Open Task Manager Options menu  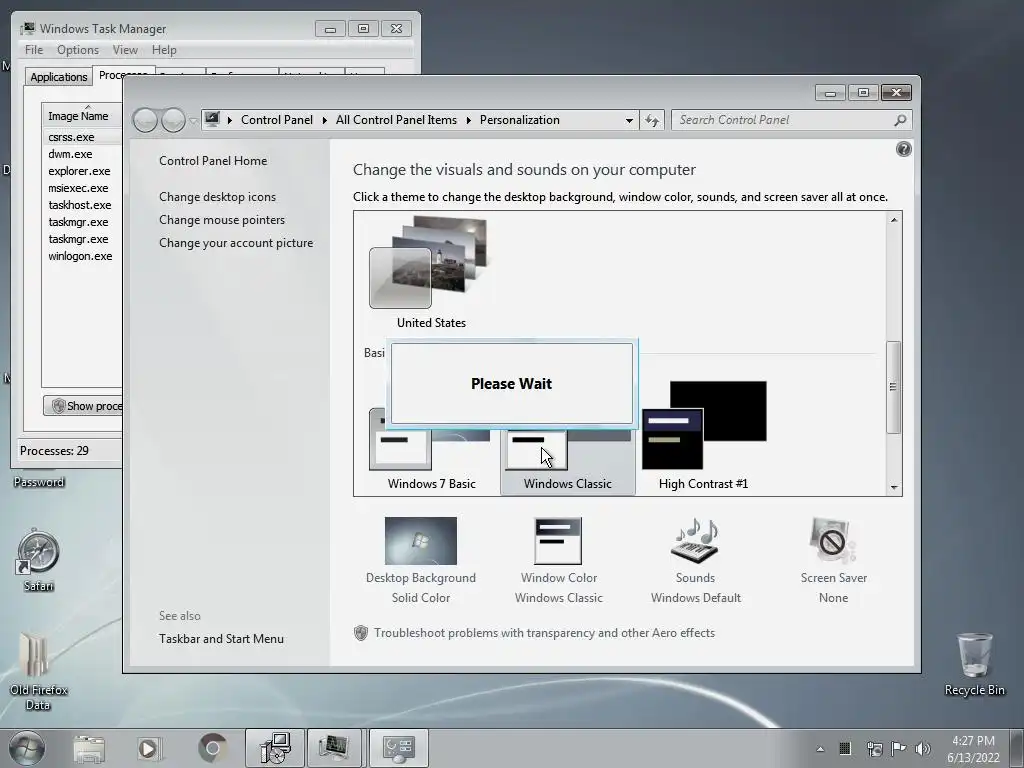click(78, 50)
